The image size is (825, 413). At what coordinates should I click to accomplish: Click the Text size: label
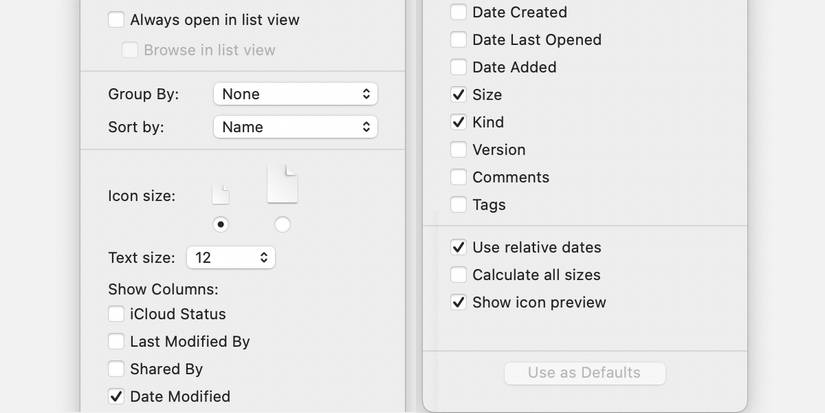[x=142, y=258]
